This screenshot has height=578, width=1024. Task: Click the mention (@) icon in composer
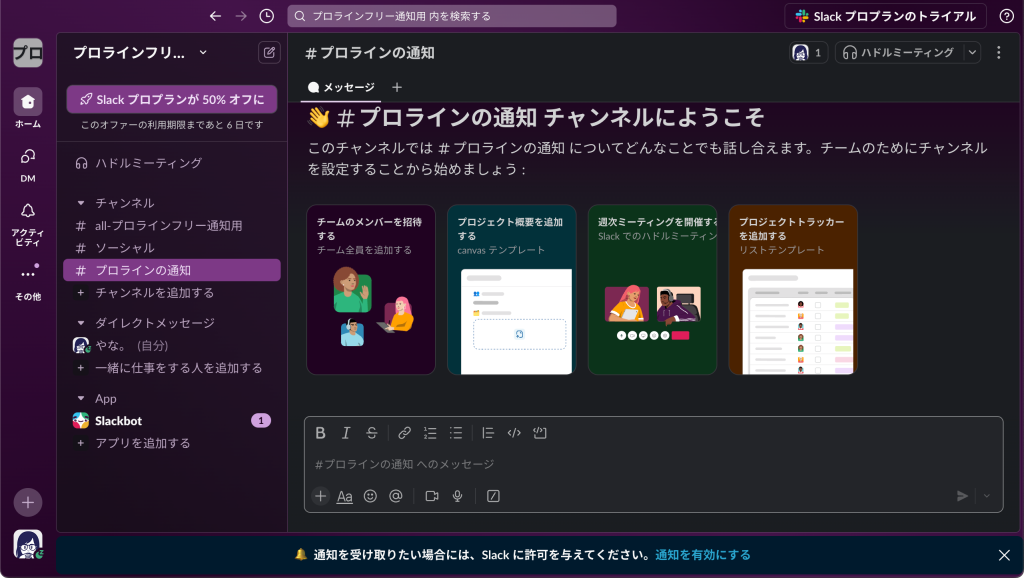pos(395,495)
